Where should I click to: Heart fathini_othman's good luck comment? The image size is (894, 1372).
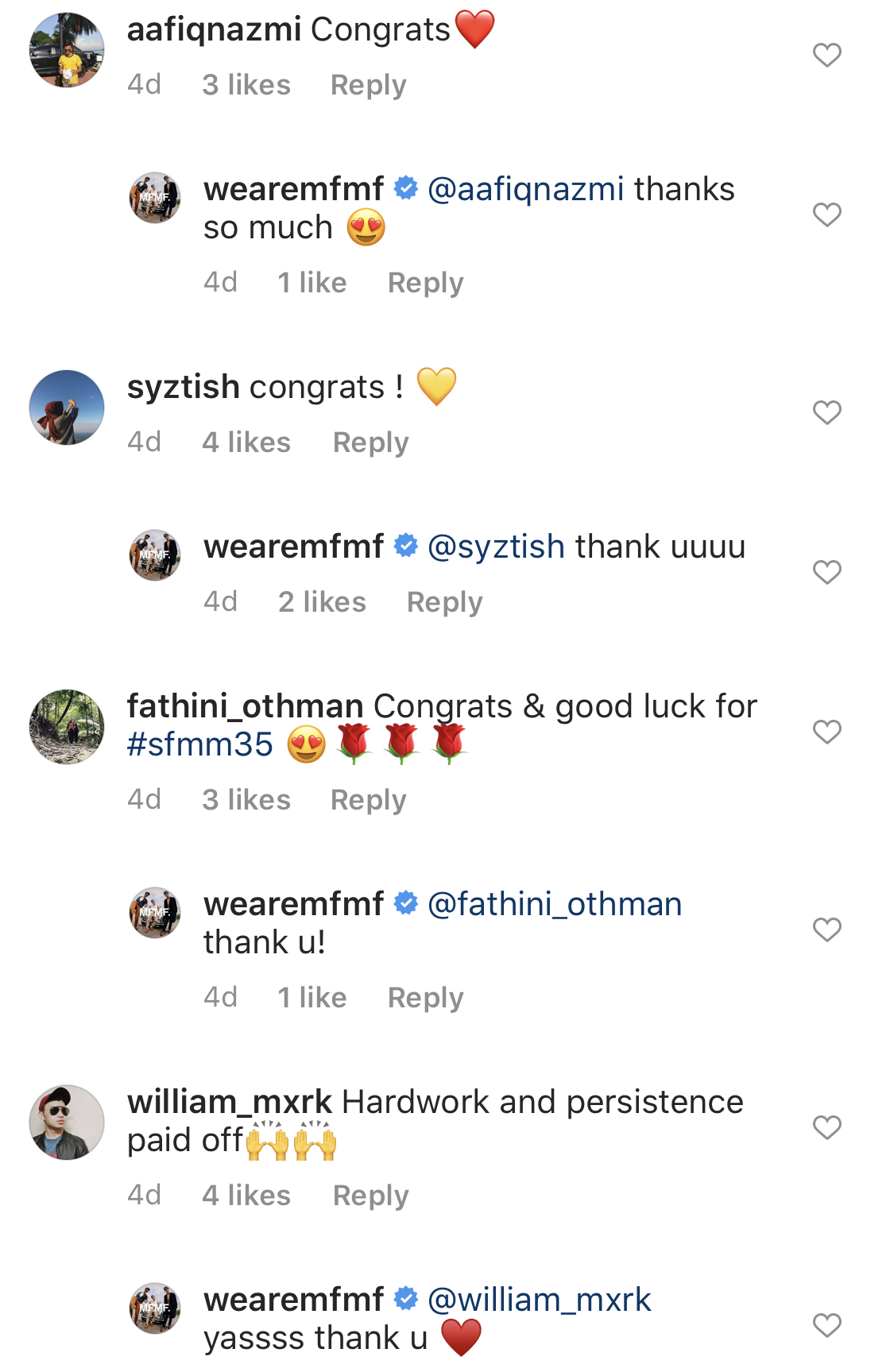point(826,732)
